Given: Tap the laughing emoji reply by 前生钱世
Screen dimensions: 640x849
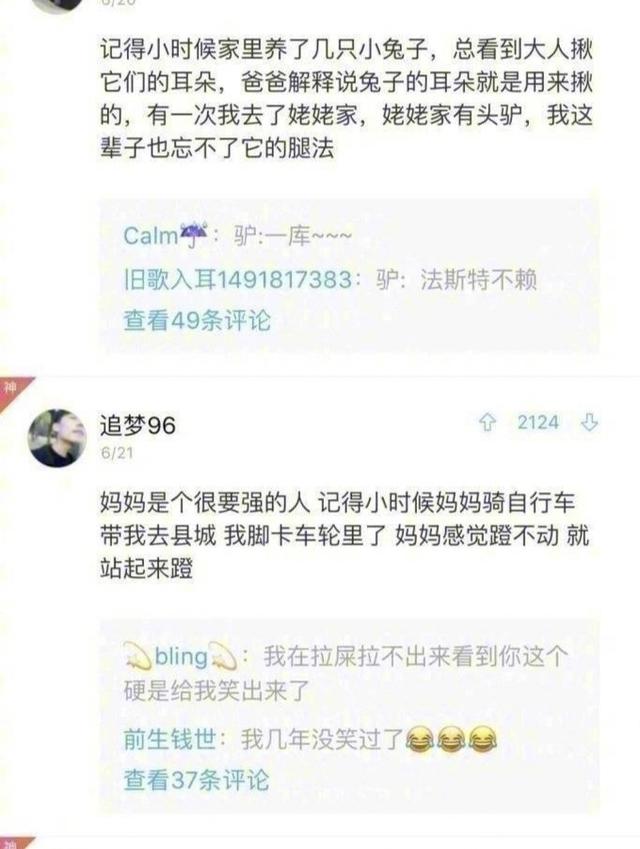Looking at the screenshot, I should (369, 740).
